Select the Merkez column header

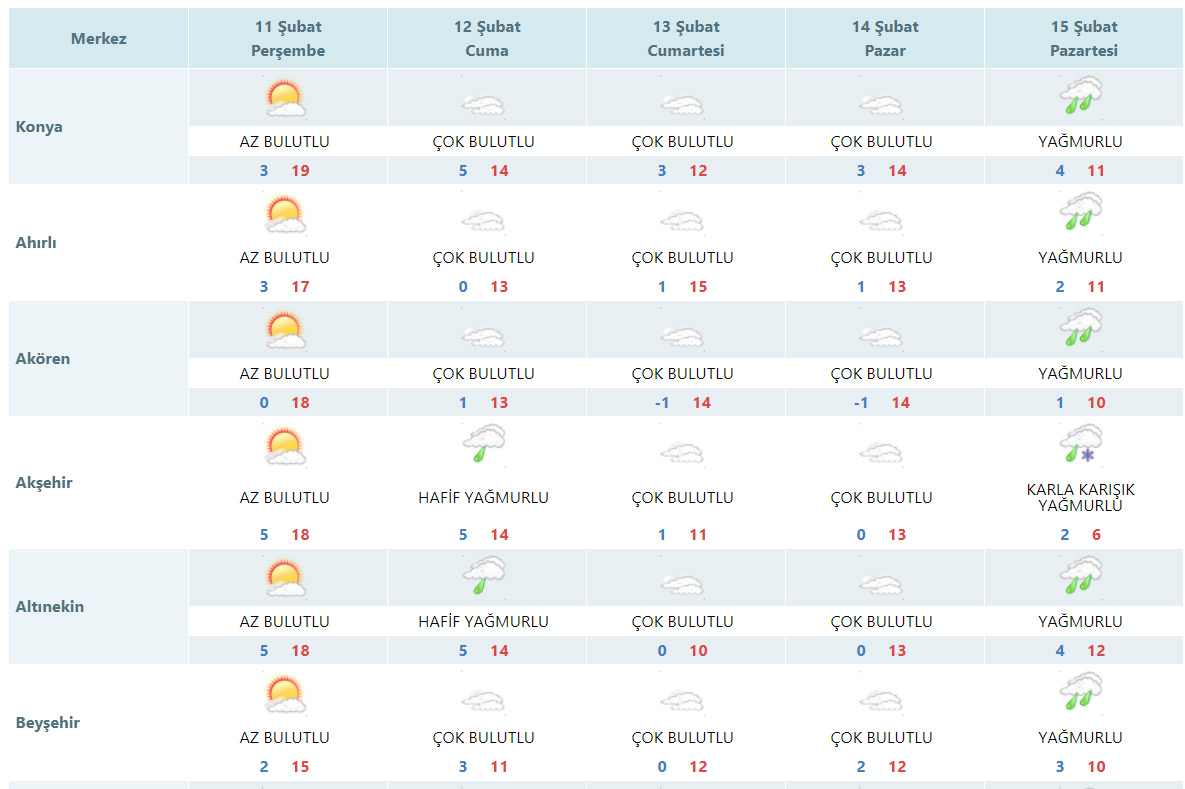pyautogui.click(x=99, y=39)
